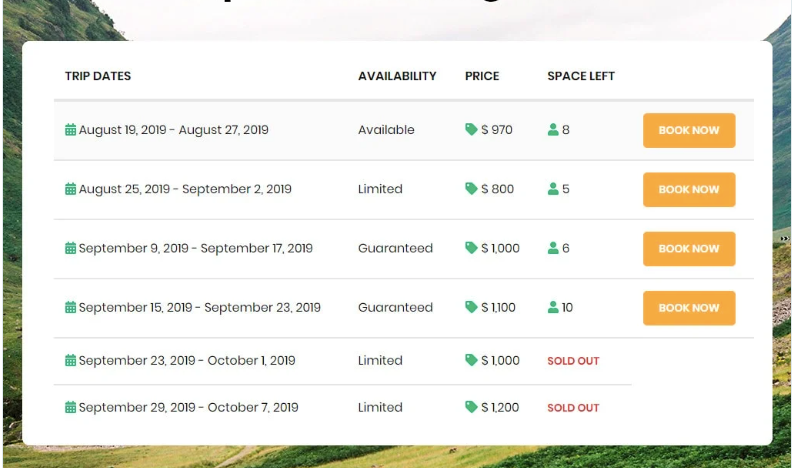792x468 pixels.
Task: Click price tag icon next to $ 970
Action: (x=471, y=129)
